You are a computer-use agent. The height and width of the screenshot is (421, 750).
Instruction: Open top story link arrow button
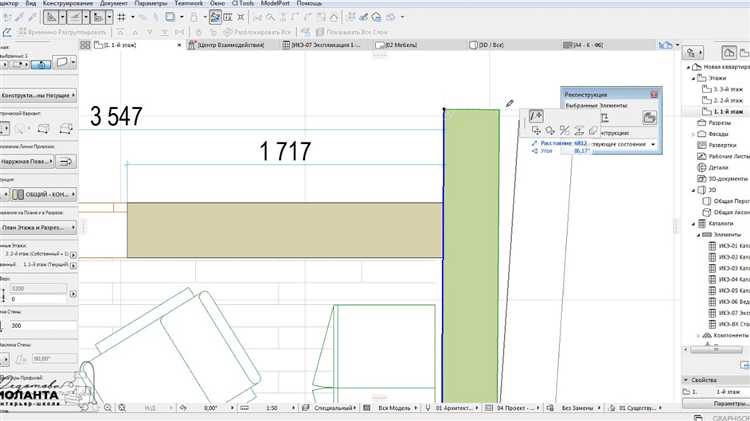tap(73, 255)
